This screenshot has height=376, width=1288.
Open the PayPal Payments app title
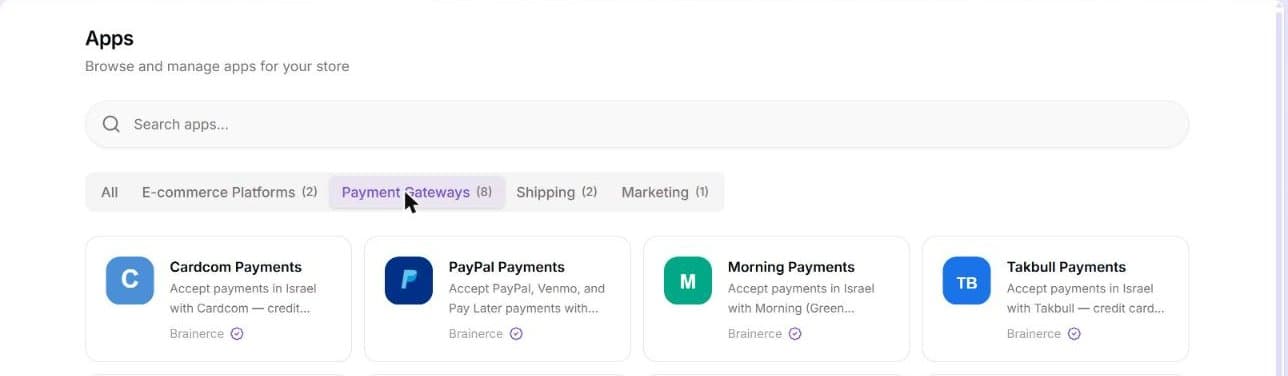(x=507, y=267)
